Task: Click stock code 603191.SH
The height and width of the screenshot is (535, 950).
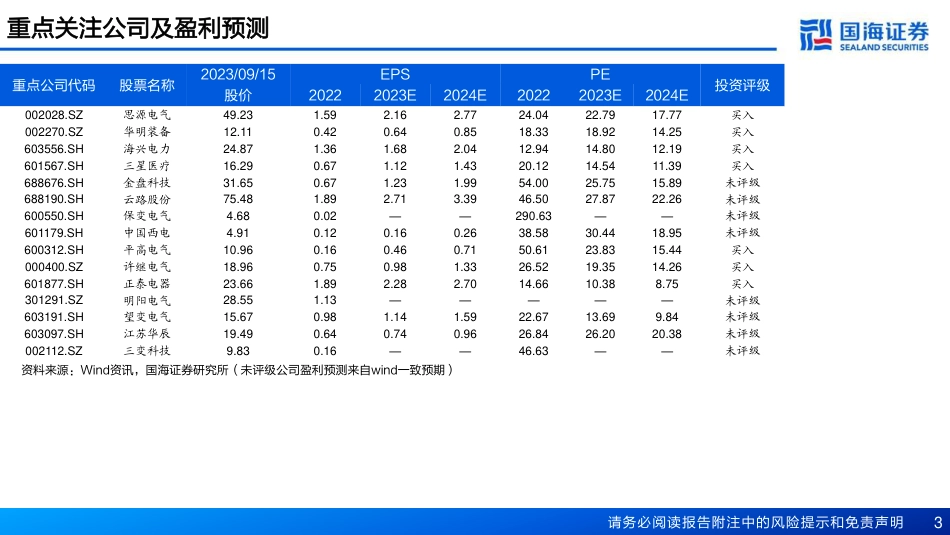Action: coord(54,317)
